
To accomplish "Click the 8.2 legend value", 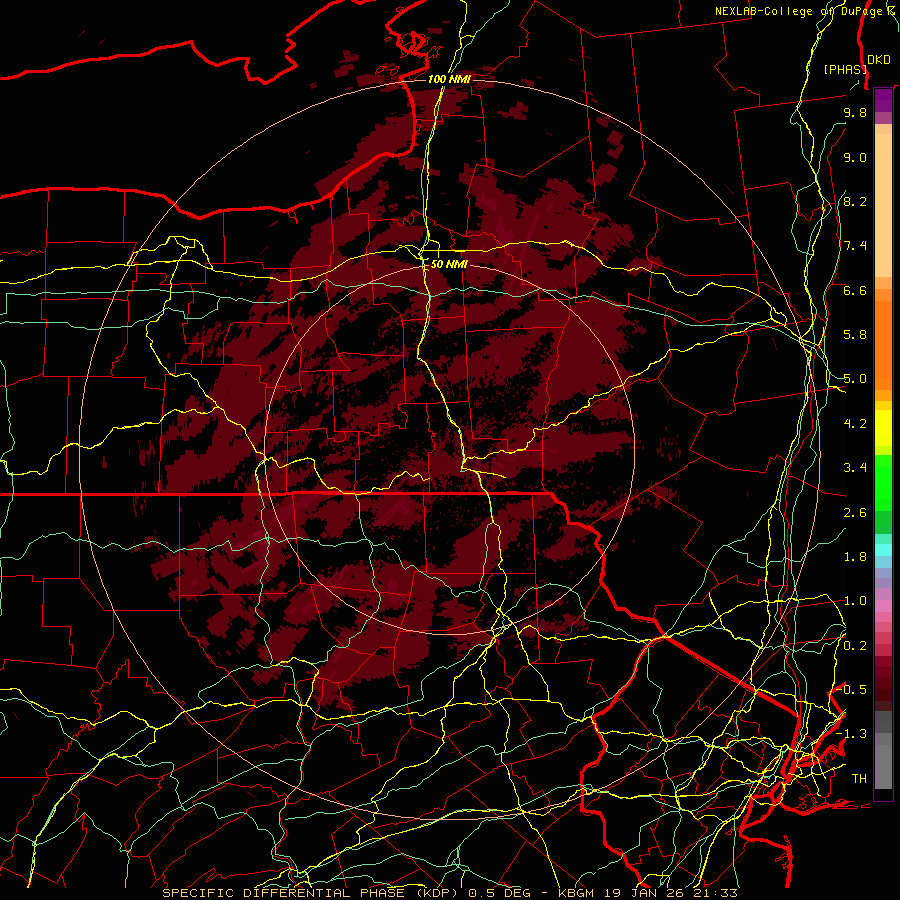I will [x=855, y=201].
